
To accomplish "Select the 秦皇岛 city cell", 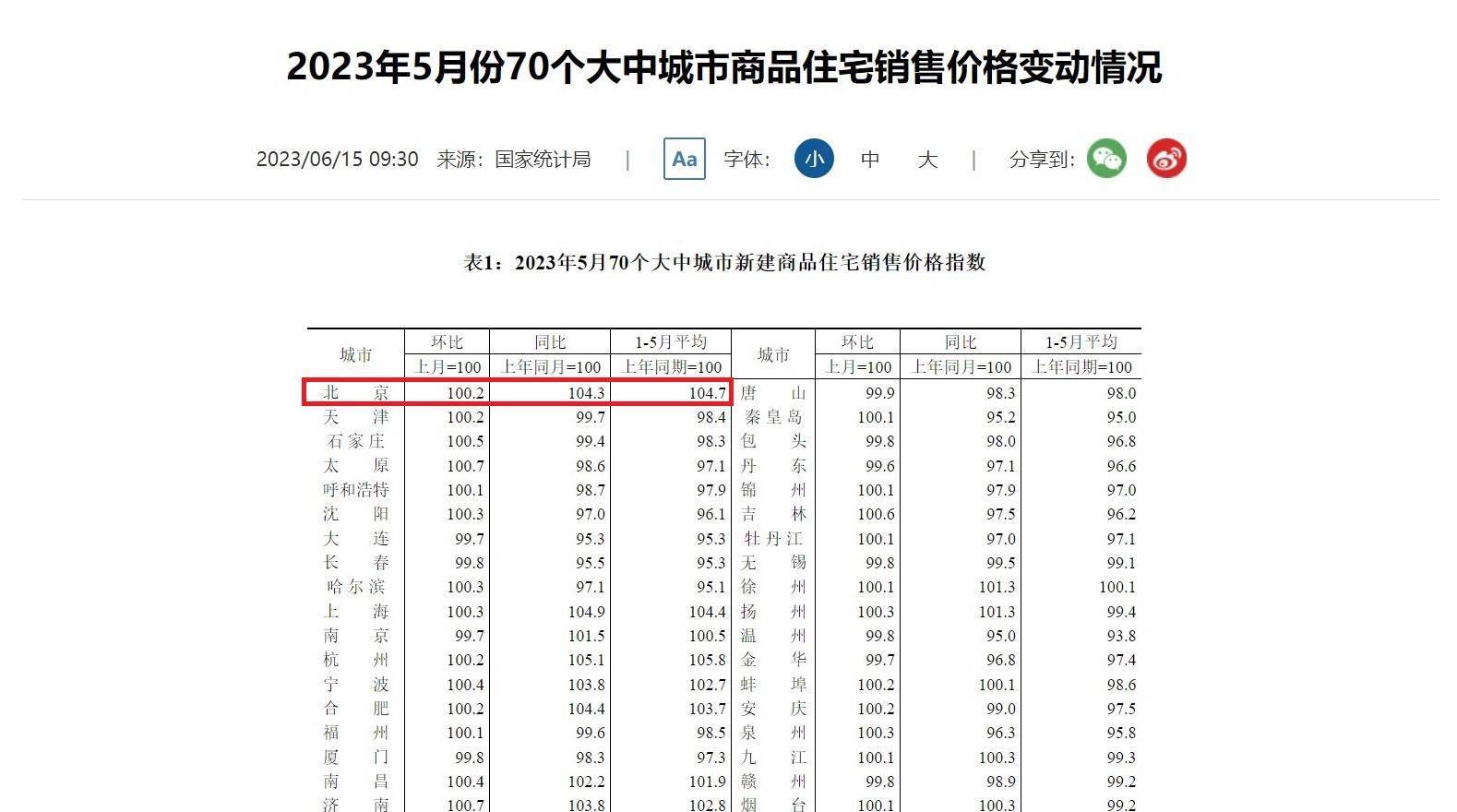I will click(x=773, y=417).
